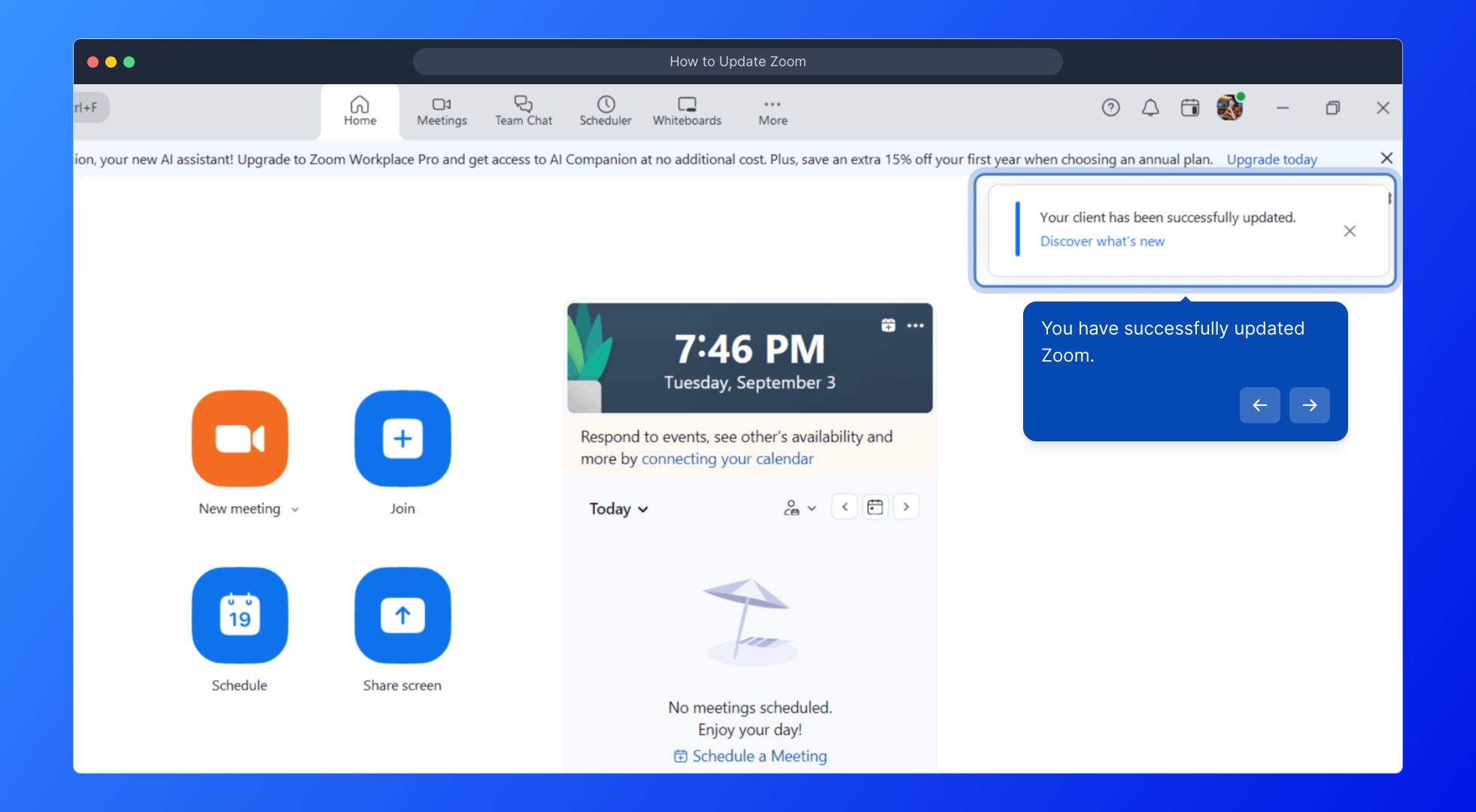The image size is (1476, 812).
Task: Open the calendar people filter dropdown
Action: coord(800,507)
